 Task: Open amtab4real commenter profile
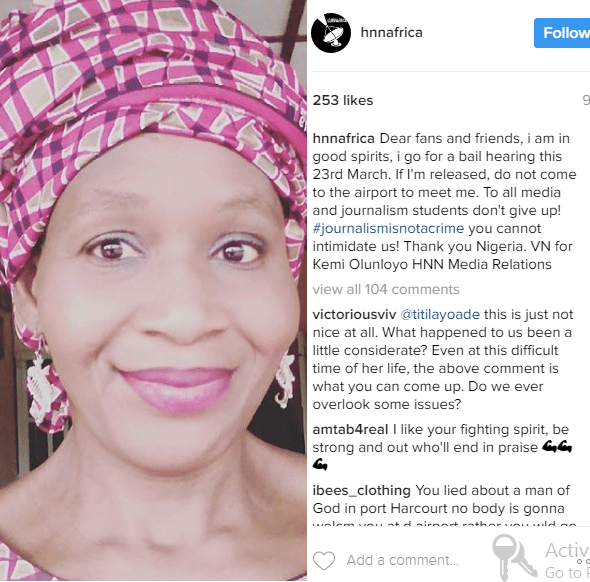click(350, 429)
